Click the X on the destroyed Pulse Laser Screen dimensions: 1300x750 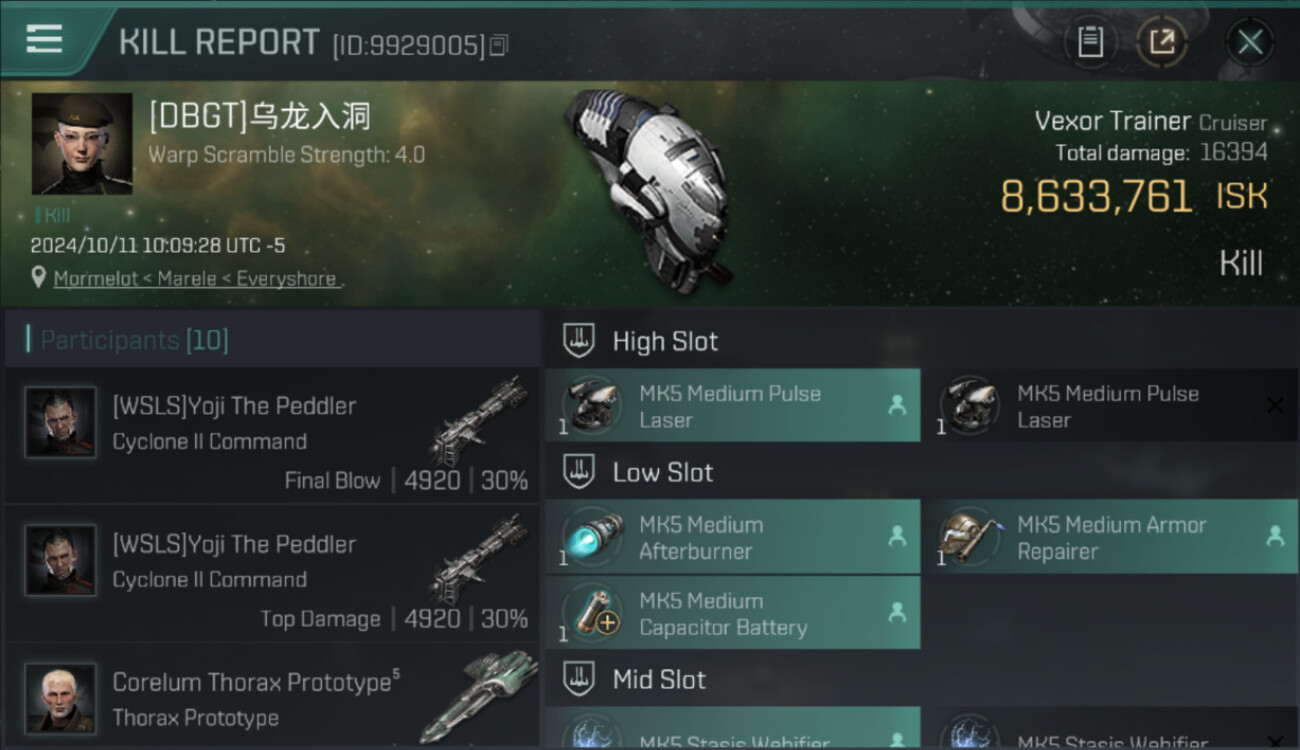tap(1275, 405)
